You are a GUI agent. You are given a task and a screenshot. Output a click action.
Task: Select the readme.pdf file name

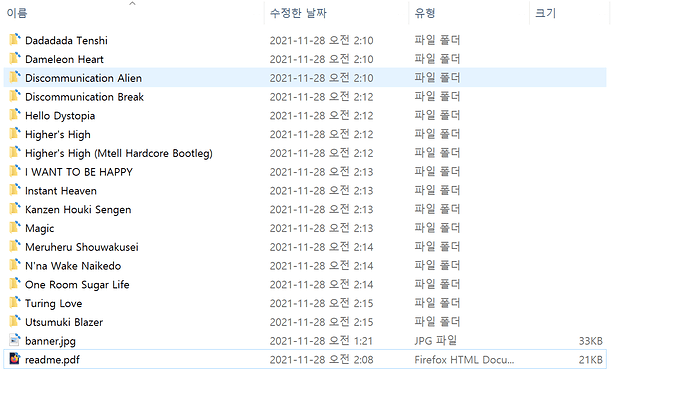[52, 360]
